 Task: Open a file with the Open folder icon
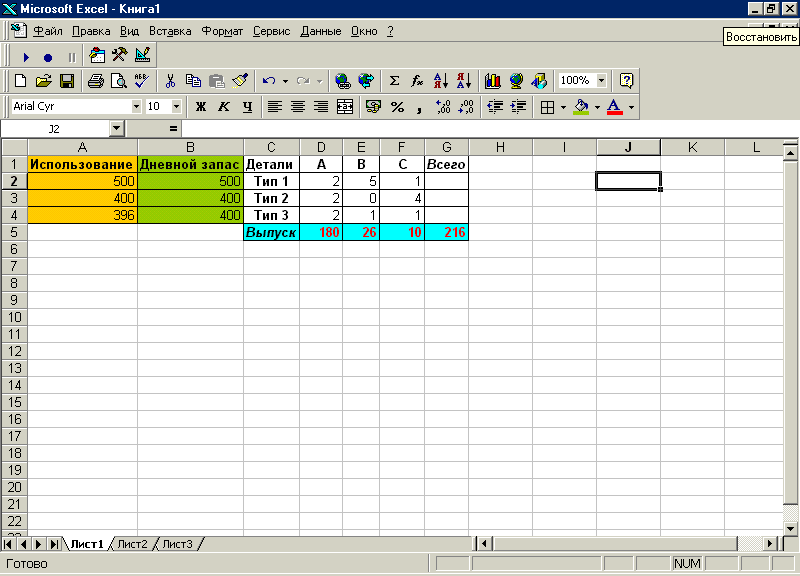44,81
